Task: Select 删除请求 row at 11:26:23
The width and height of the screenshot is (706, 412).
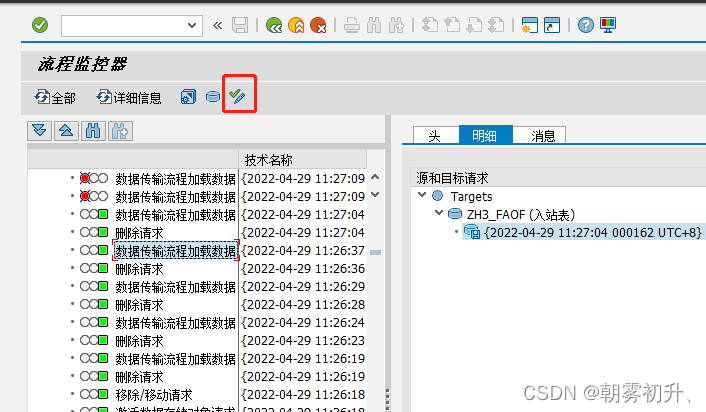Action: 139,340
